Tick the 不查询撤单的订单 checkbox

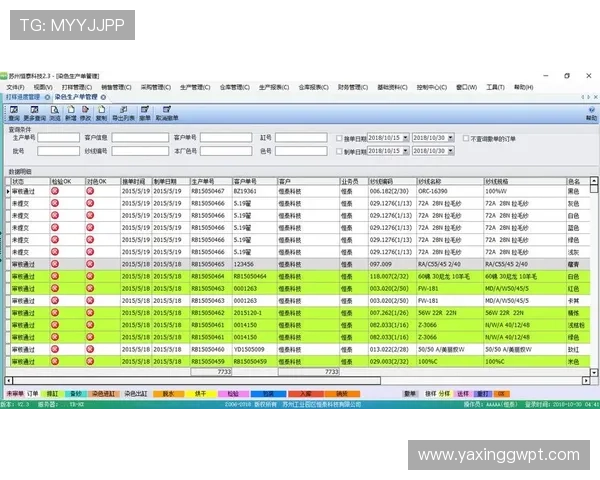click(x=464, y=138)
